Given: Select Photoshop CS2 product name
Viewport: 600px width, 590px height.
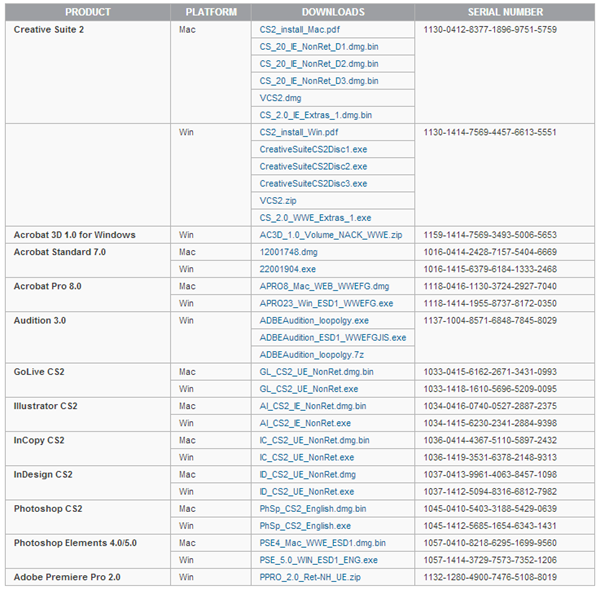Looking at the screenshot, I should tap(48, 509).
